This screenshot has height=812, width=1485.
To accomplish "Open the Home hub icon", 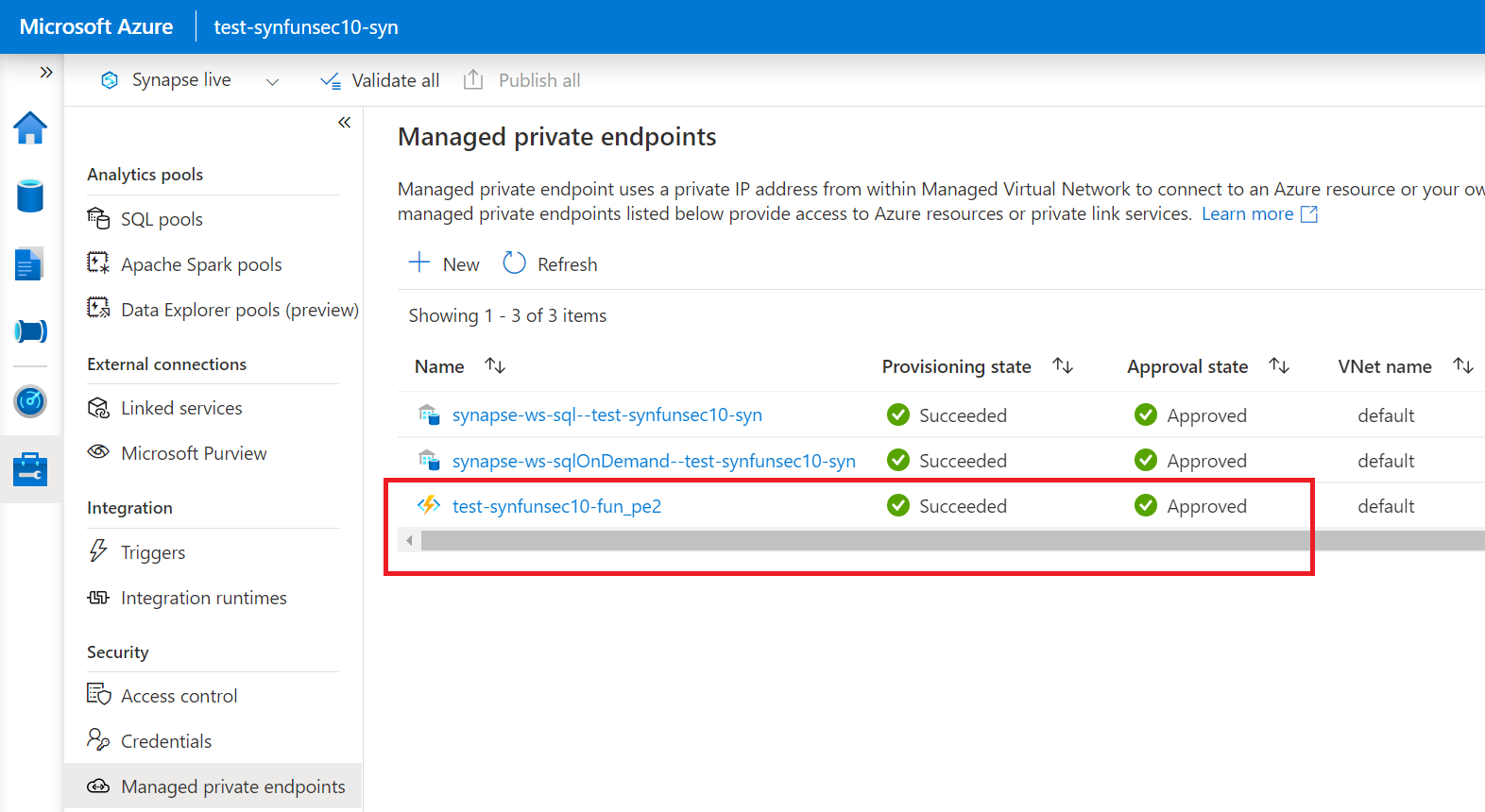I will [30, 128].
